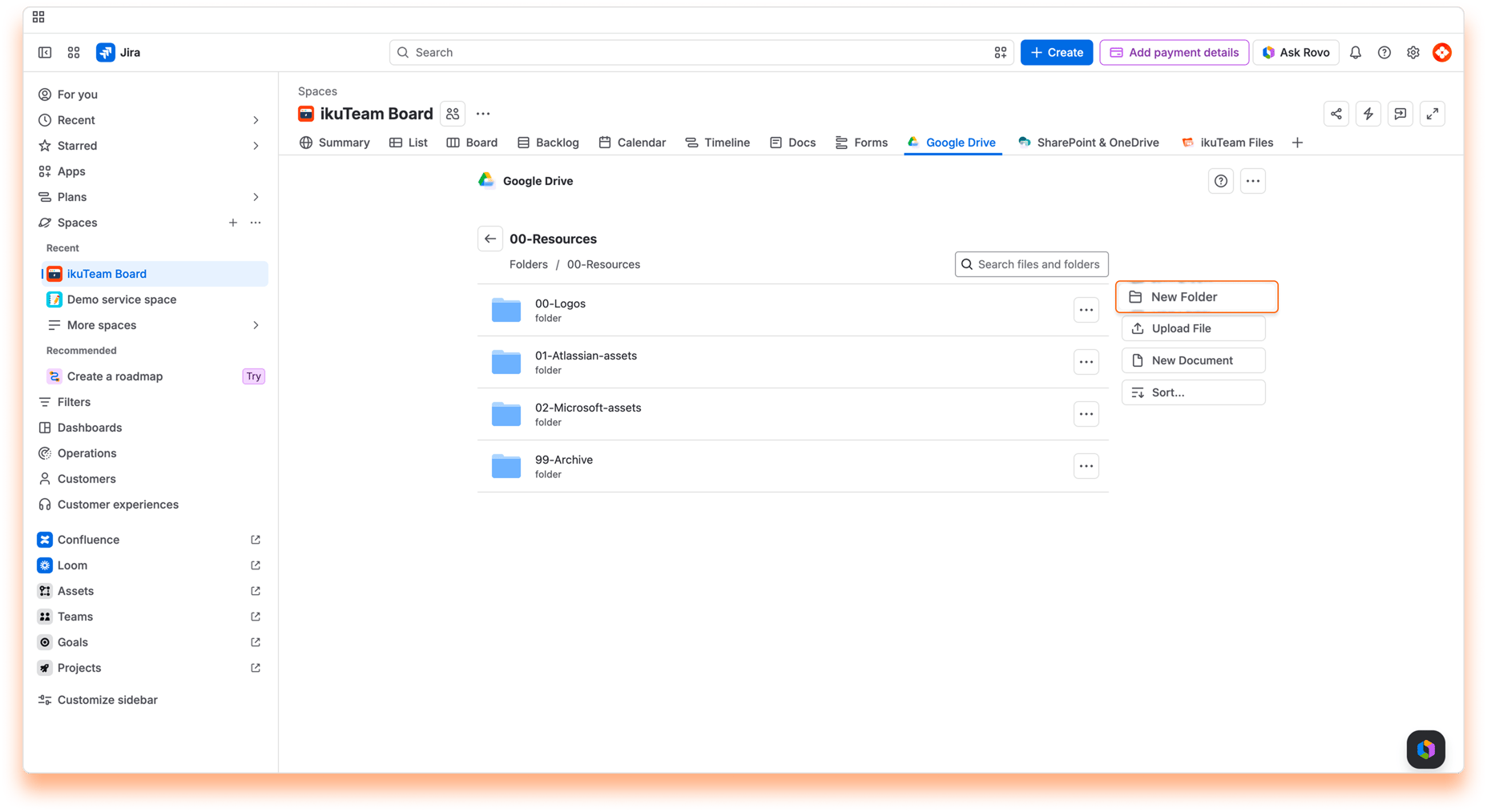This screenshot has width=1487, height=812.
Task: Open Google Drive panel more options
Action: coord(1253,181)
